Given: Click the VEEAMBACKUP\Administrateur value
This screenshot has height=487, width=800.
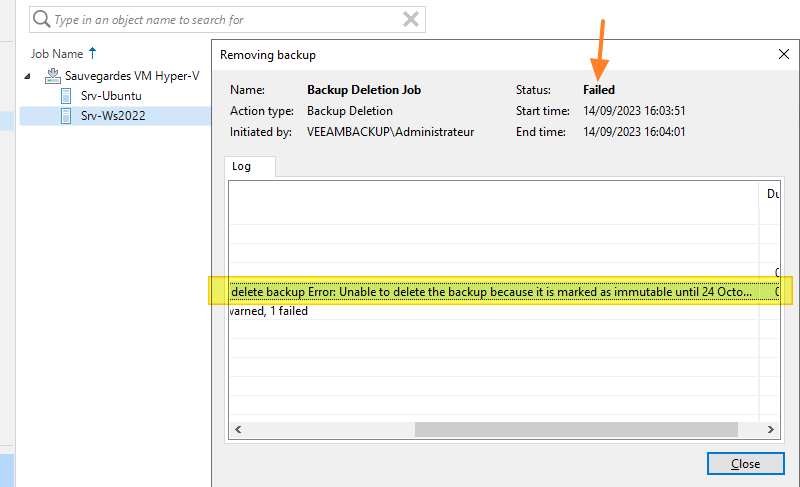Looking at the screenshot, I should (390, 132).
